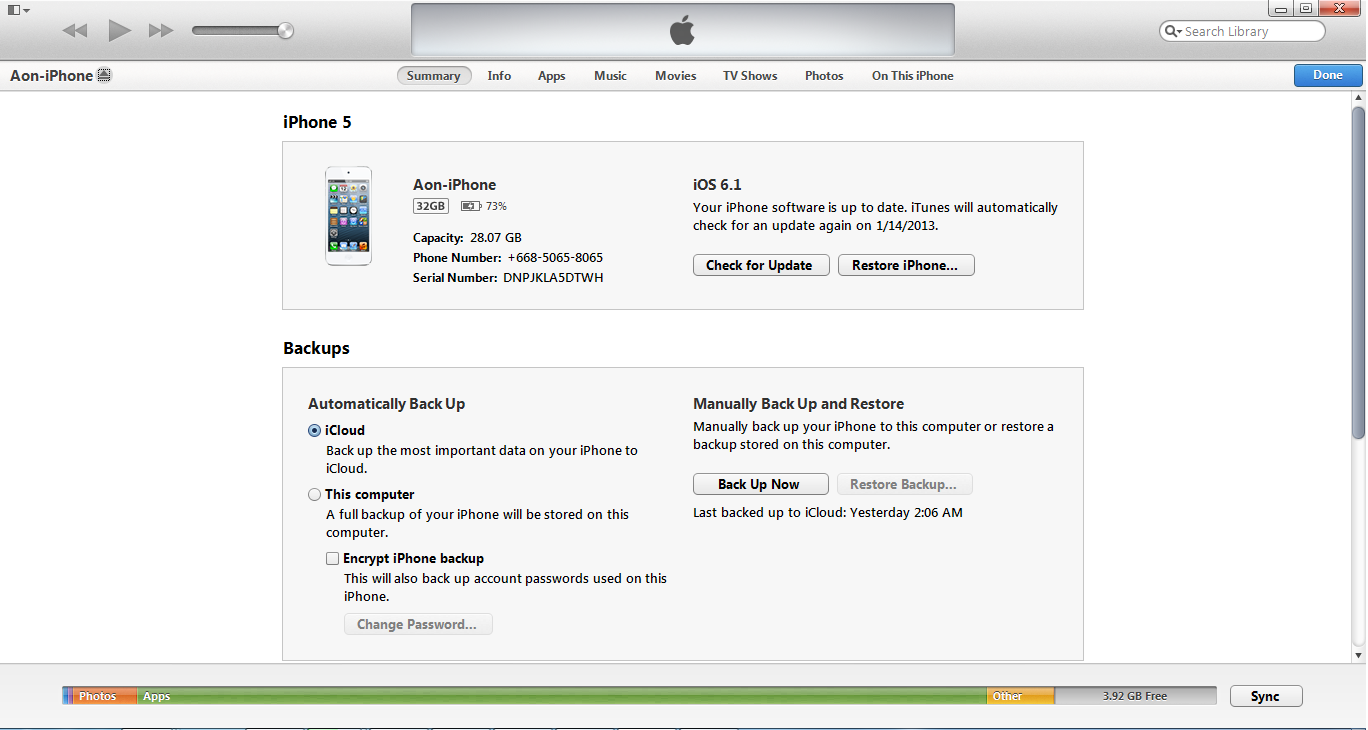This screenshot has height=730, width=1368.
Task: Open the iTunes menu icon dropdown
Action: [x=18, y=10]
